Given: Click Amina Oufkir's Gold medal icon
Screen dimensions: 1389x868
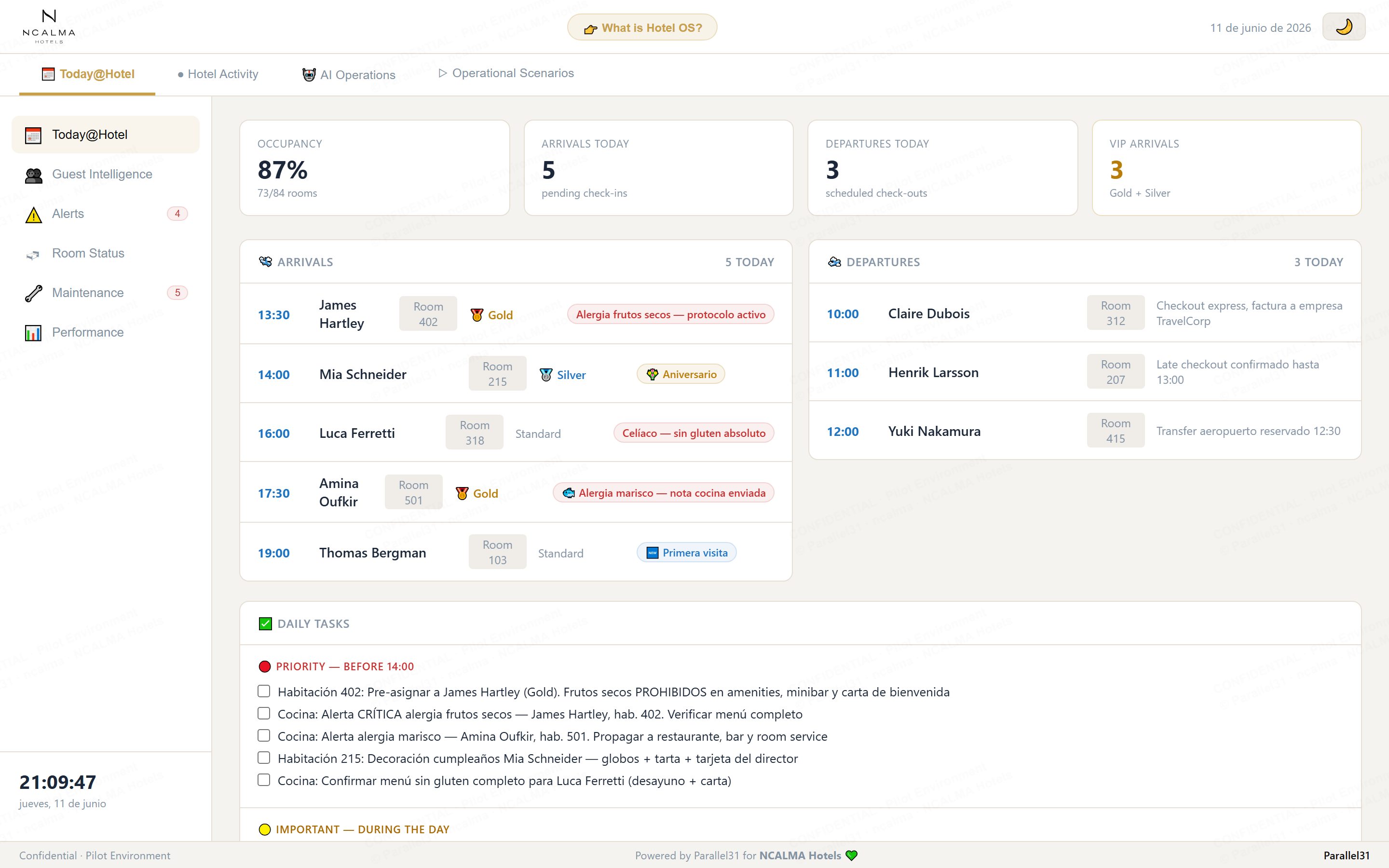Looking at the screenshot, I should pos(462,493).
